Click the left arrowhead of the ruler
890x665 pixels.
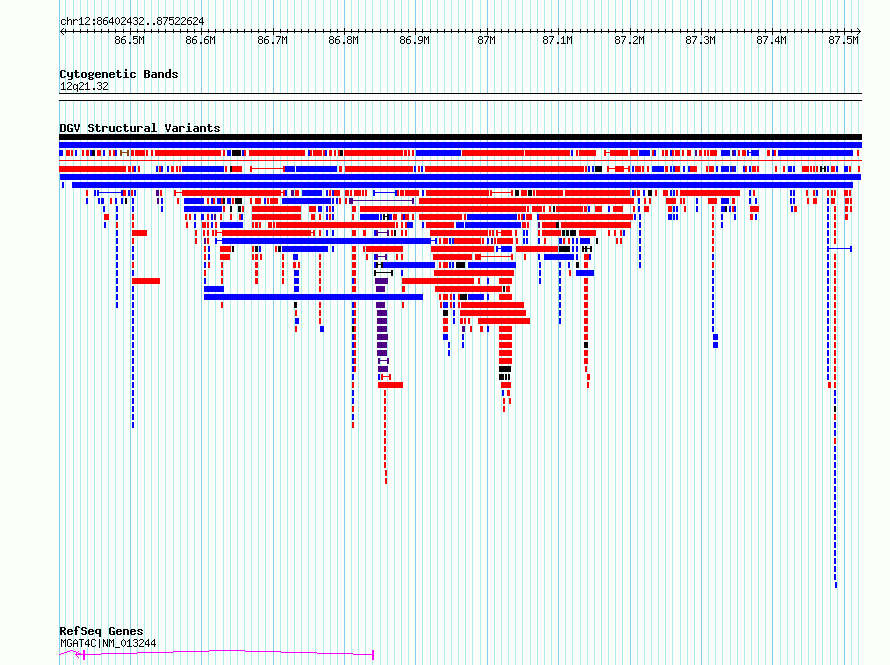pos(62,32)
